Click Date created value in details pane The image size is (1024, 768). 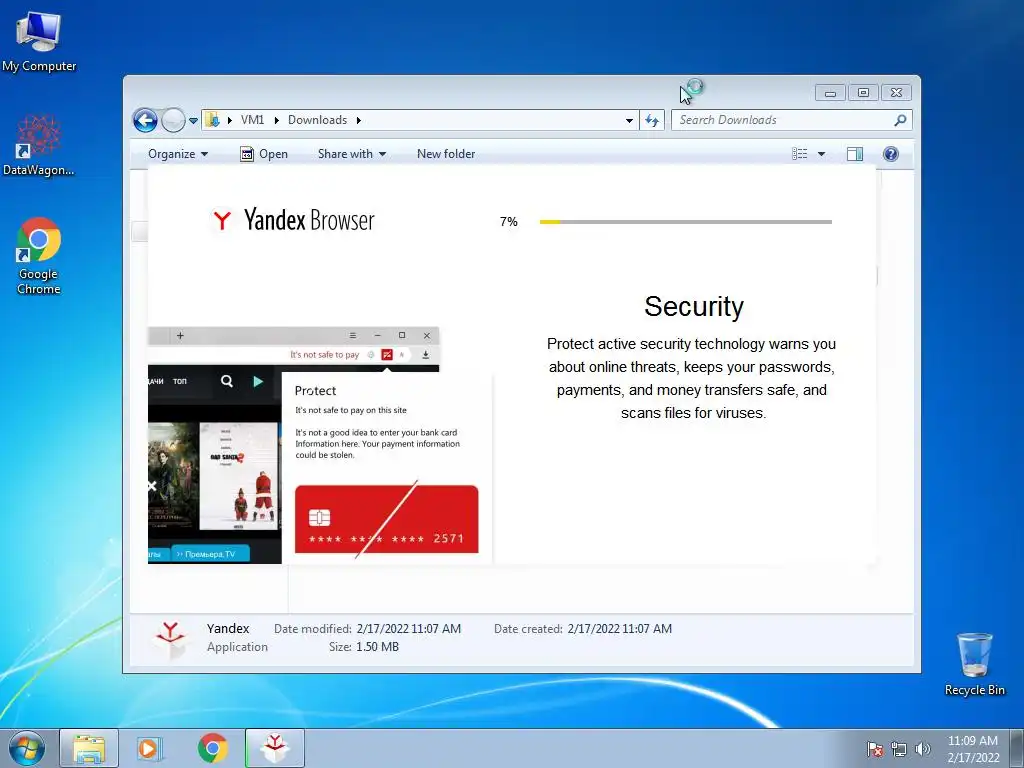click(620, 629)
